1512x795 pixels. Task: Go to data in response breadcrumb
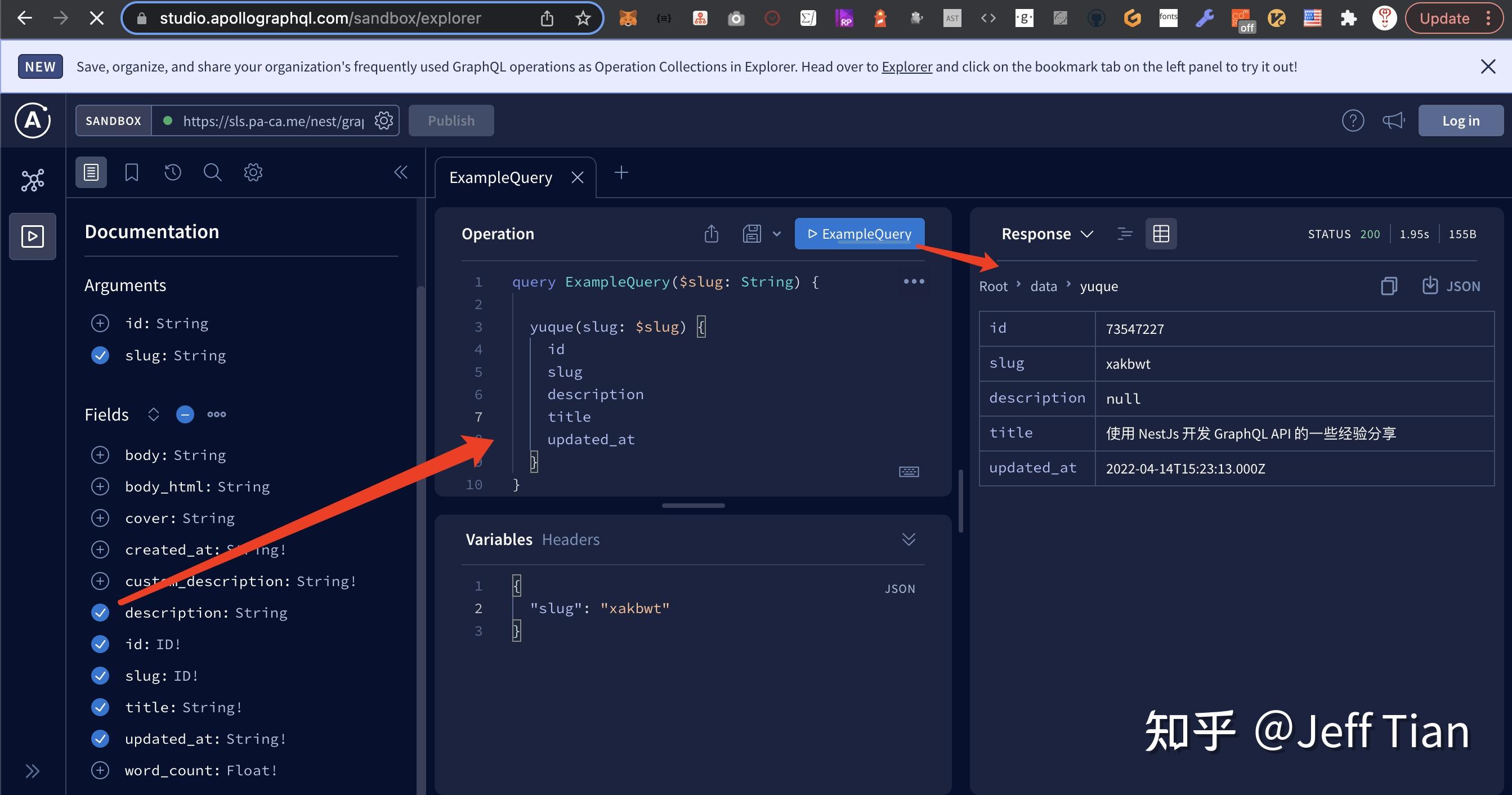[x=1044, y=286]
